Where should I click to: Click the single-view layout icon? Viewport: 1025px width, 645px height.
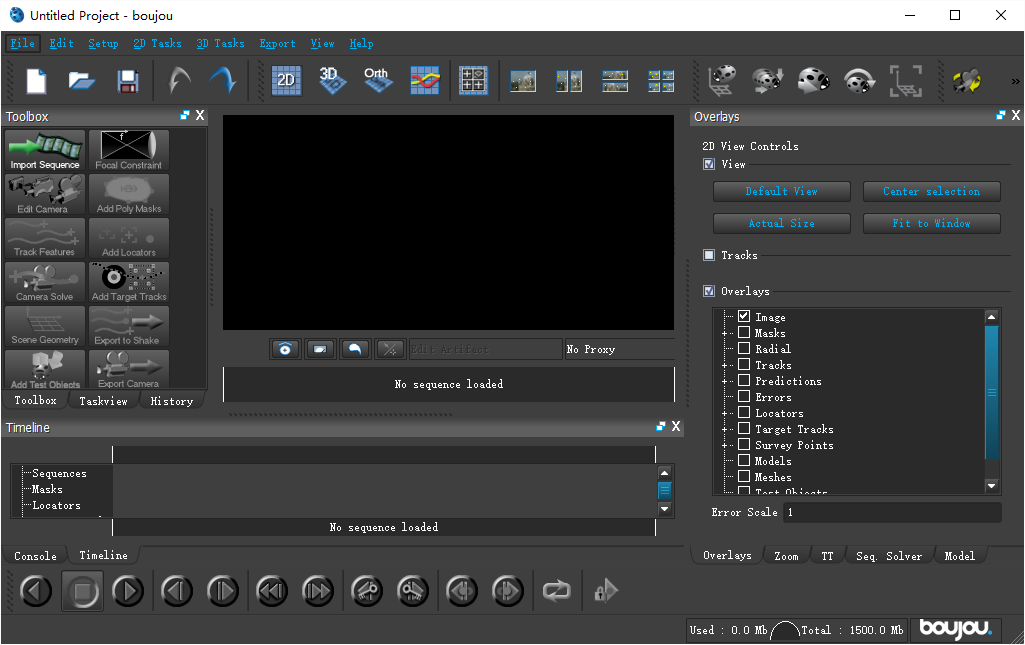pyautogui.click(x=523, y=82)
